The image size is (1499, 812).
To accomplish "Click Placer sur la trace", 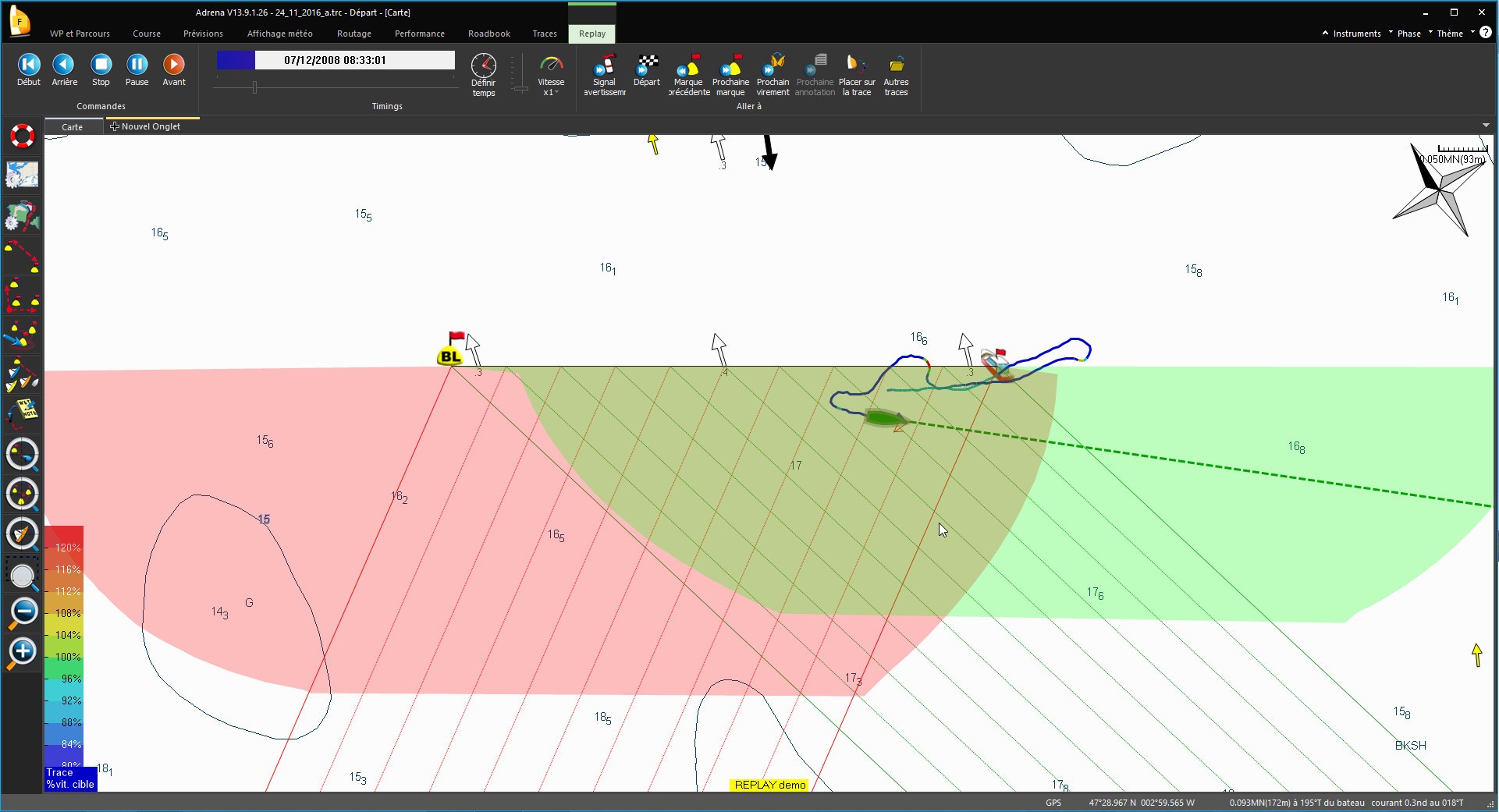I will 857,75.
